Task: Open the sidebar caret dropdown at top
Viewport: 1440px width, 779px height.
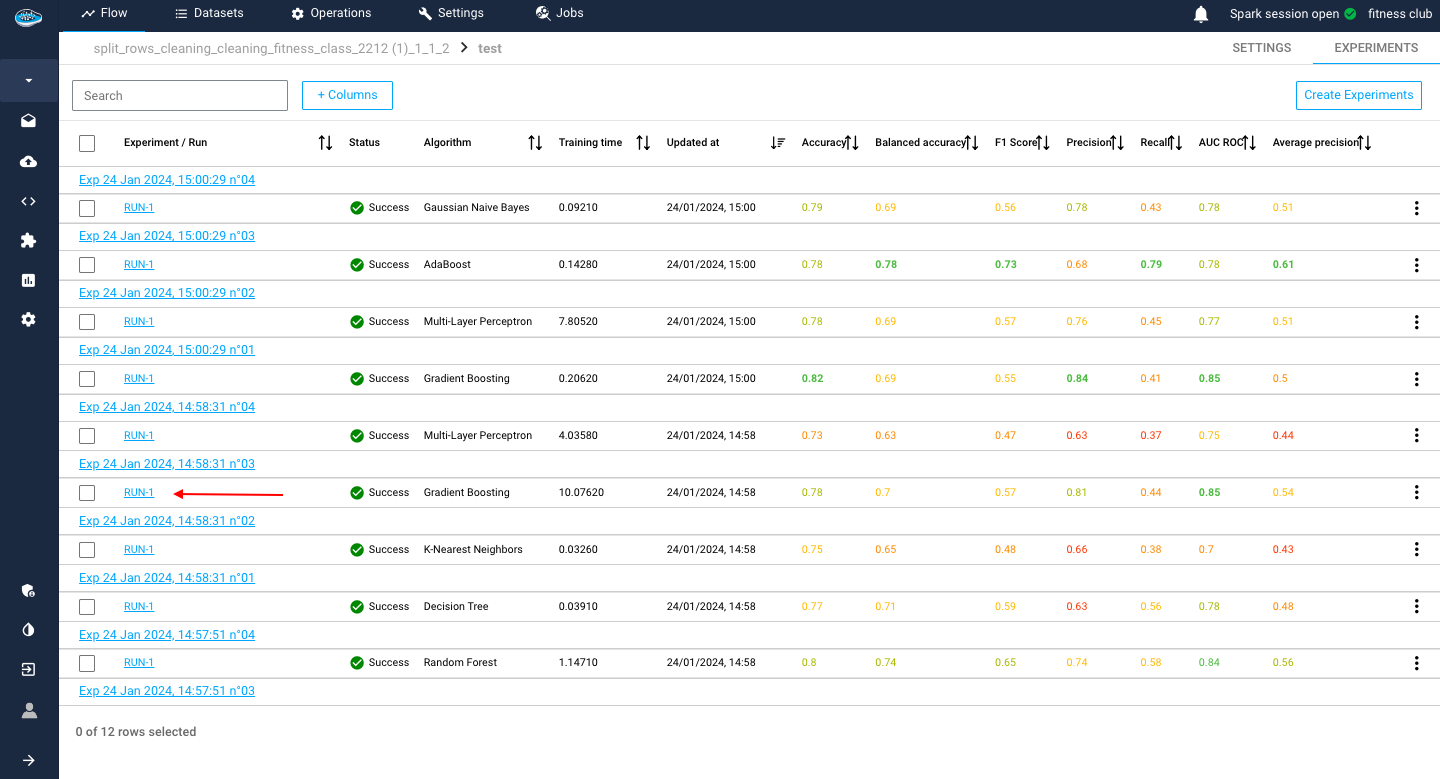Action: click(28, 80)
